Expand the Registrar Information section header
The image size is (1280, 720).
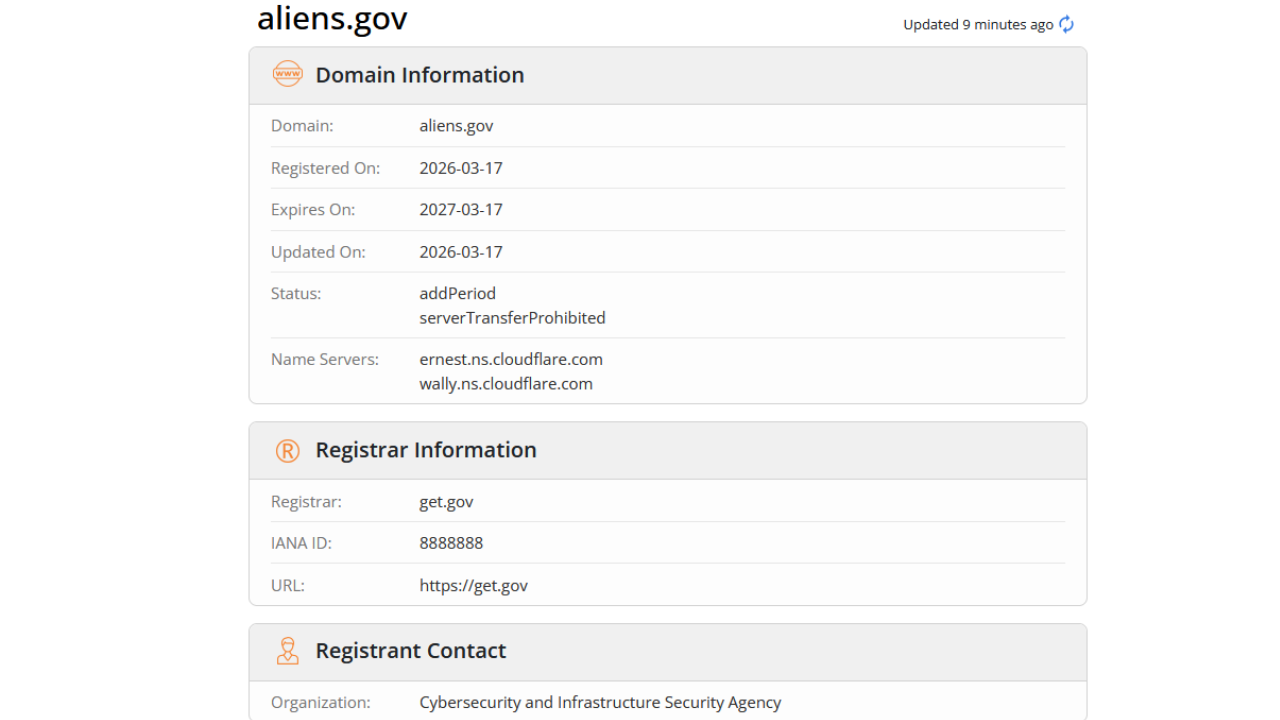pyautogui.click(x=426, y=450)
